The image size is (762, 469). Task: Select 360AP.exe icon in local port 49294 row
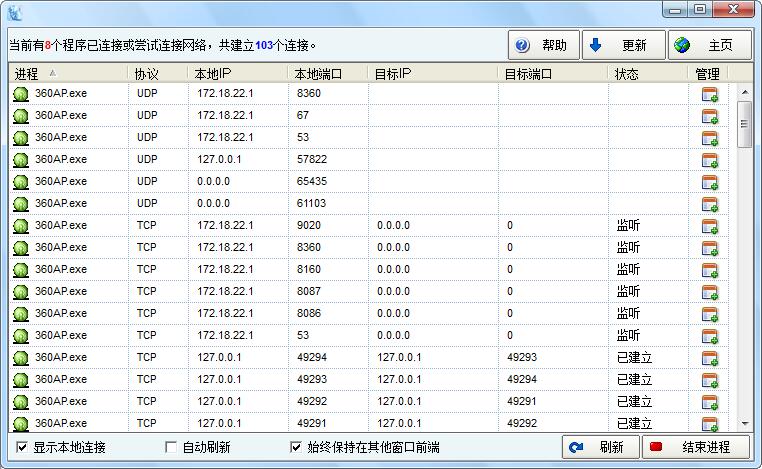pos(21,358)
